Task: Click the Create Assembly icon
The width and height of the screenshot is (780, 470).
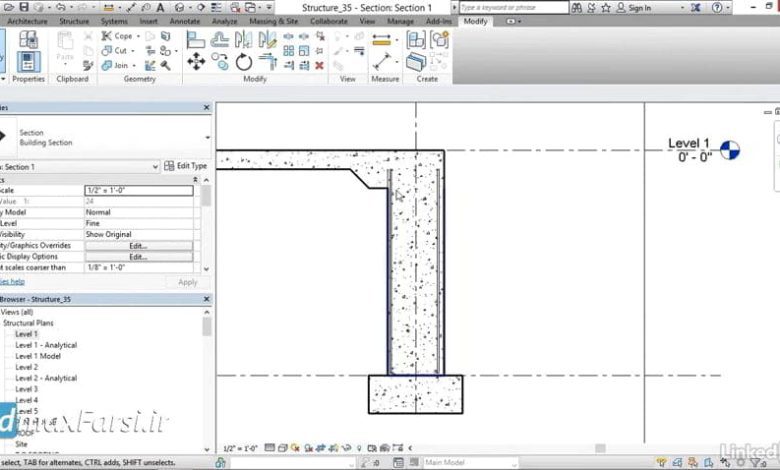Action: point(416,40)
